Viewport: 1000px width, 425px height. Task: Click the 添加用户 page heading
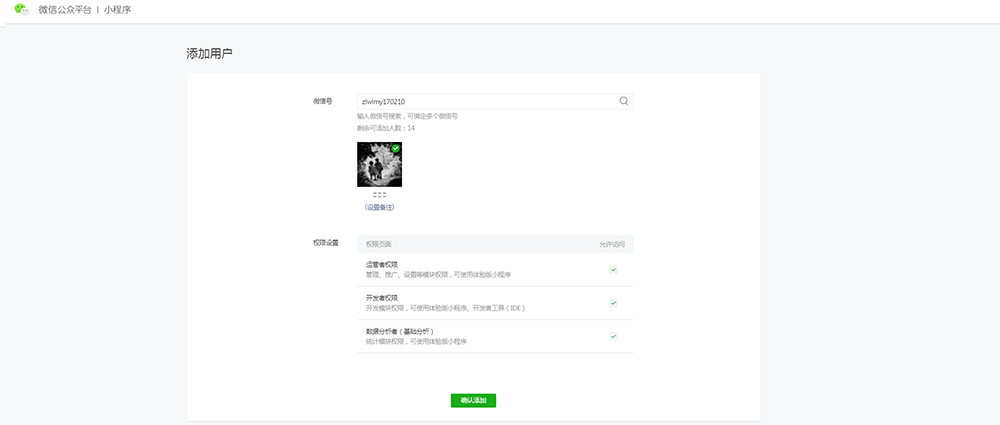[x=210, y=53]
